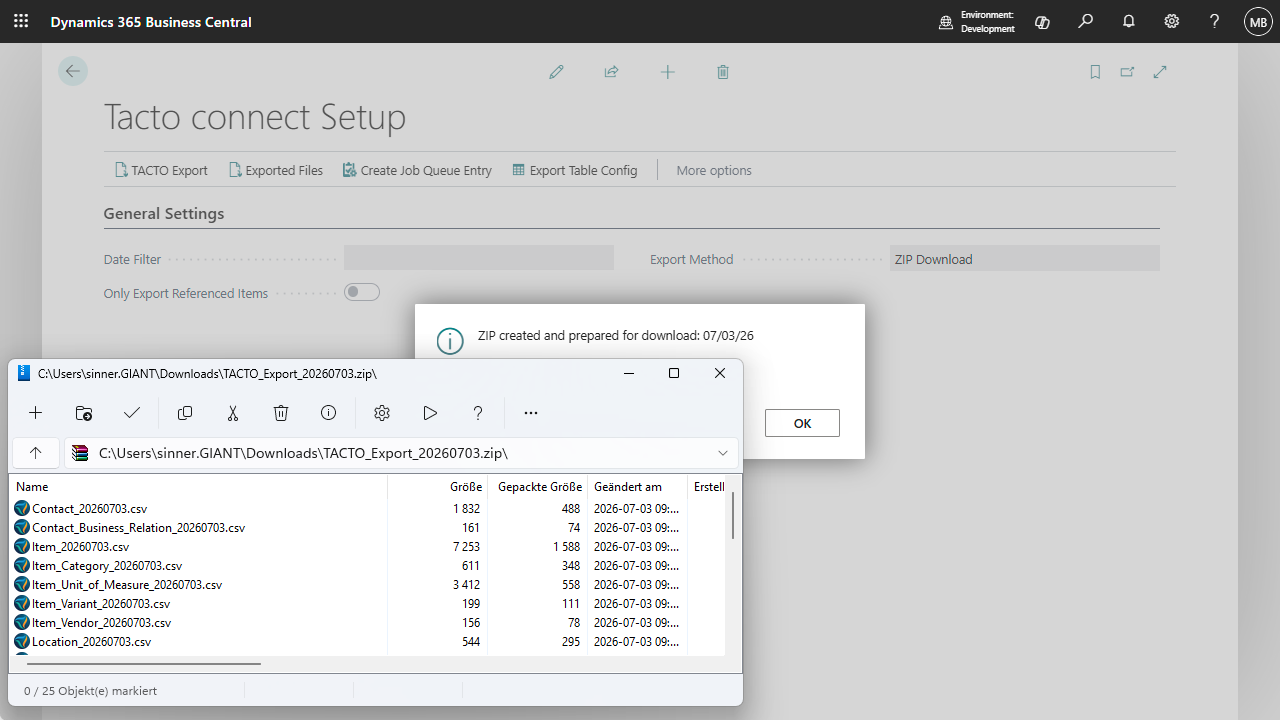
Task: Collapse the General Settings section heading
Action: [164, 213]
